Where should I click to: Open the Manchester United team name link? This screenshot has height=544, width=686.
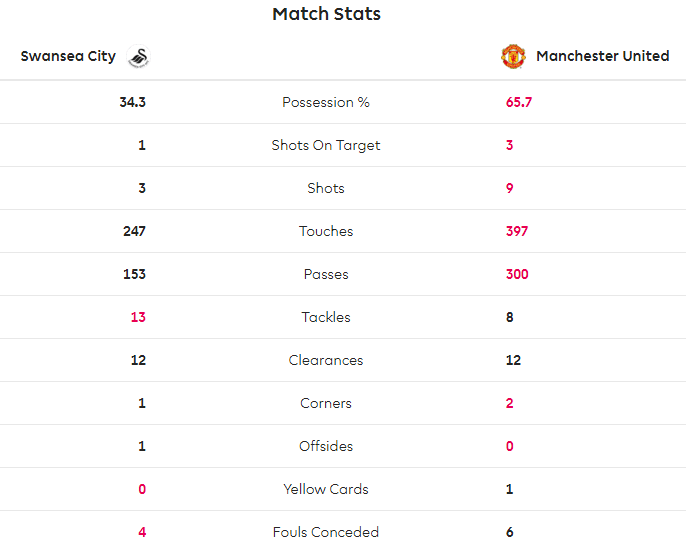click(x=602, y=56)
